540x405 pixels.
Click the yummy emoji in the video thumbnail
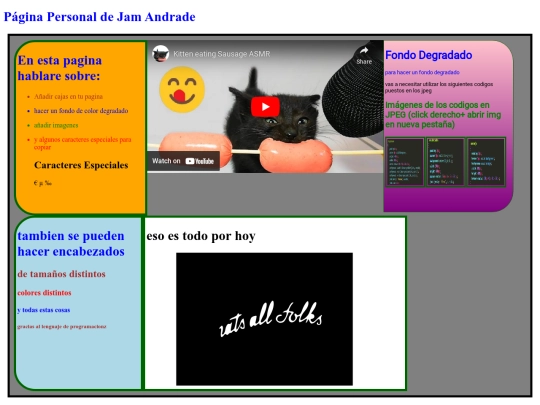tap(182, 90)
